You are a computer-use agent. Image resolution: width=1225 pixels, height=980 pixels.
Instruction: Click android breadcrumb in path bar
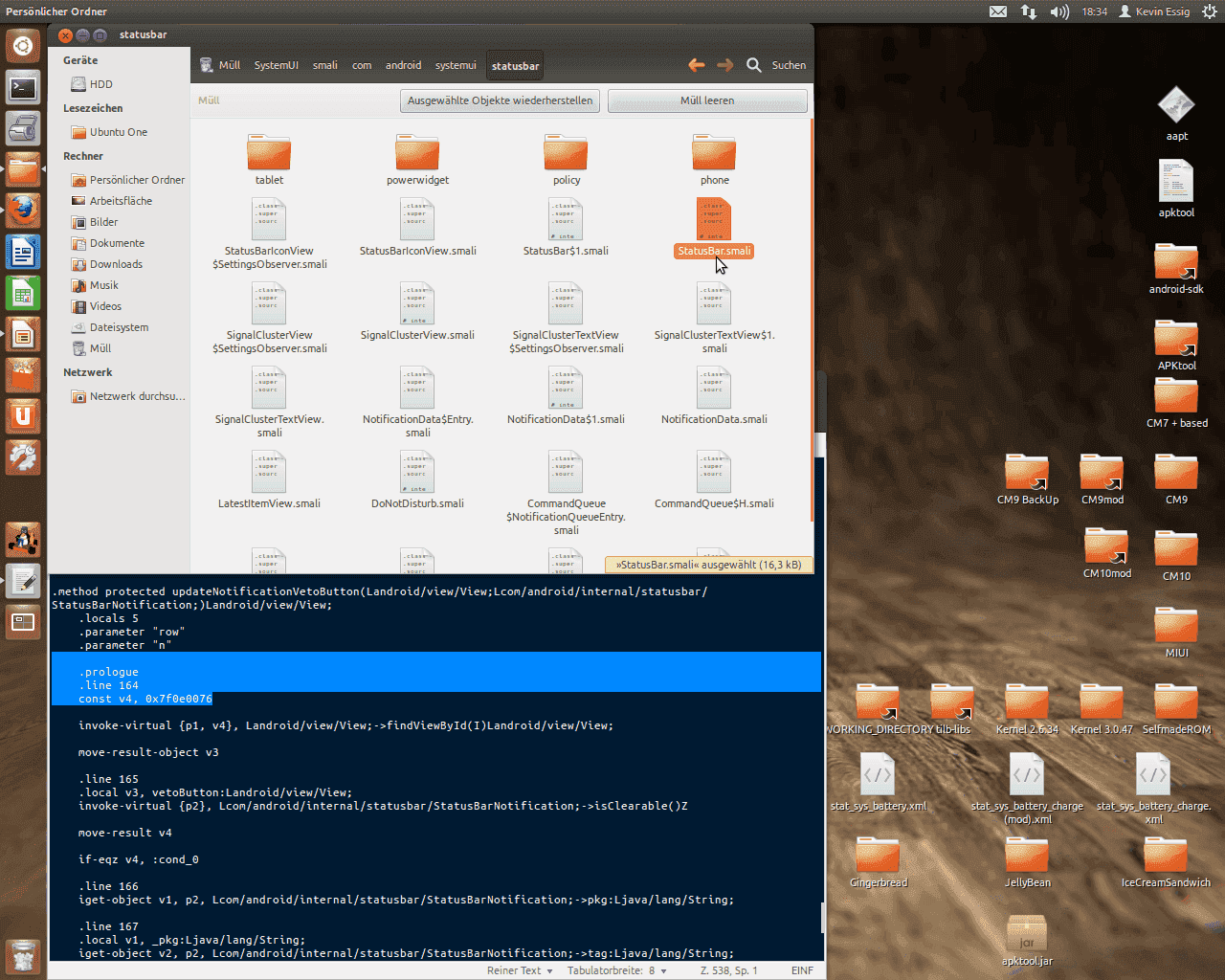[403, 65]
